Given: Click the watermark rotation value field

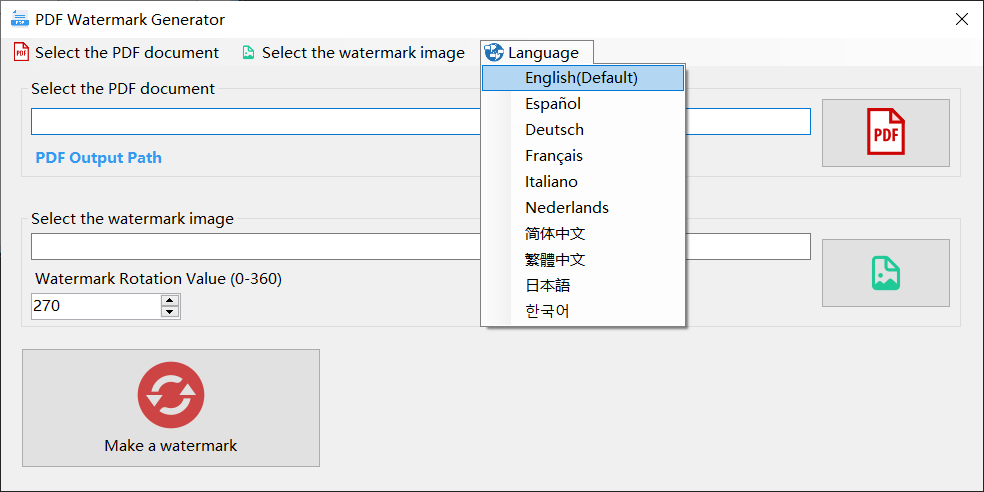Looking at the screenshot, I should [96, 306].
